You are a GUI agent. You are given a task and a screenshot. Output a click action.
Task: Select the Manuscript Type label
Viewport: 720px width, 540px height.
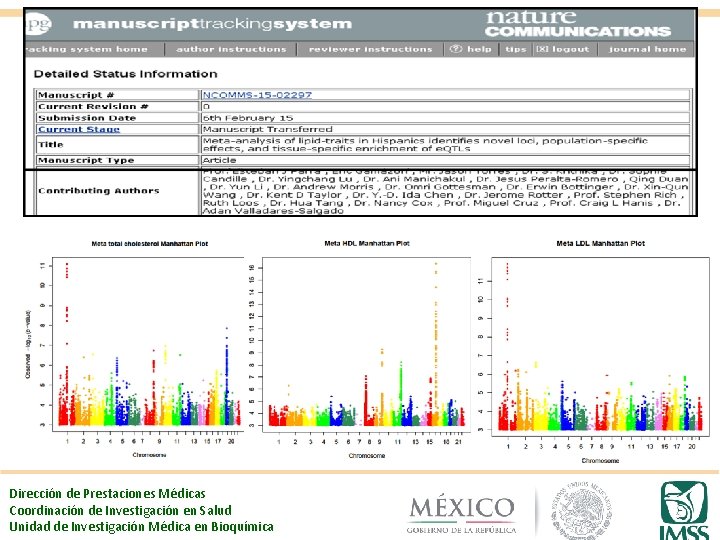[117, 160]
